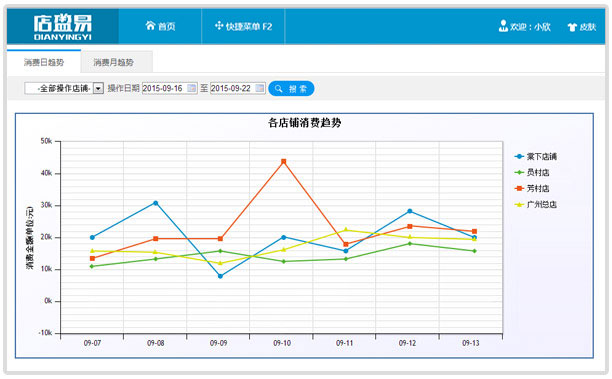
Task: Click the green data point on 09-09
Action: click(220, 251)
